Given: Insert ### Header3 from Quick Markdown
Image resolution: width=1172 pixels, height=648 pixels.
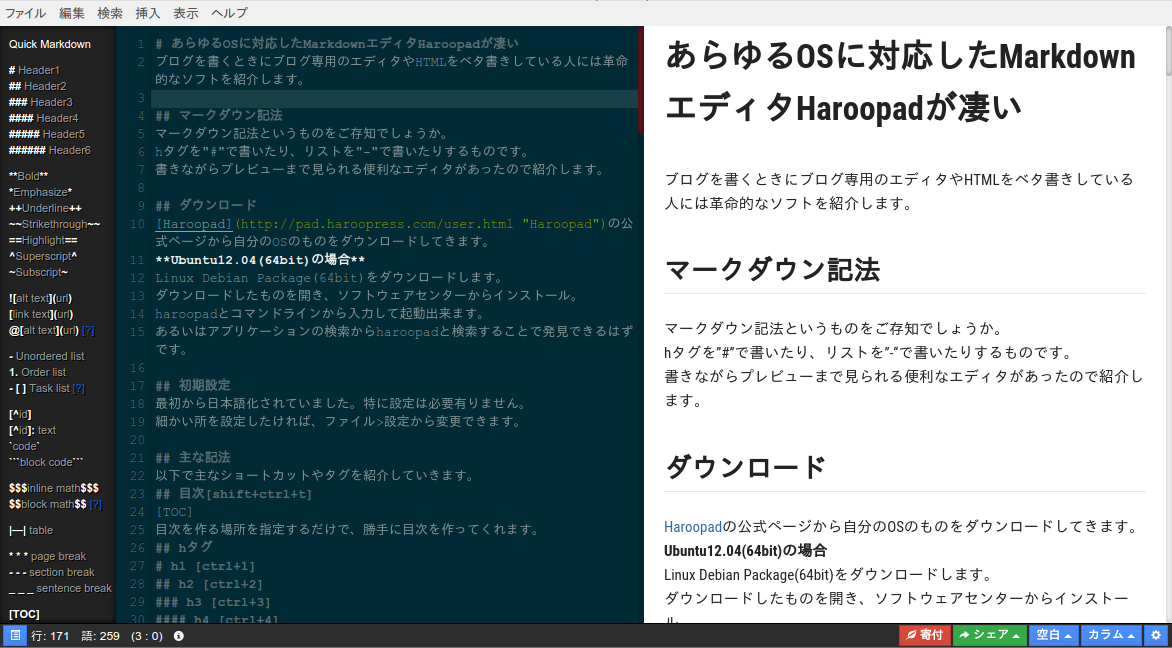Looking at the screenshot, I should [40, 102].
